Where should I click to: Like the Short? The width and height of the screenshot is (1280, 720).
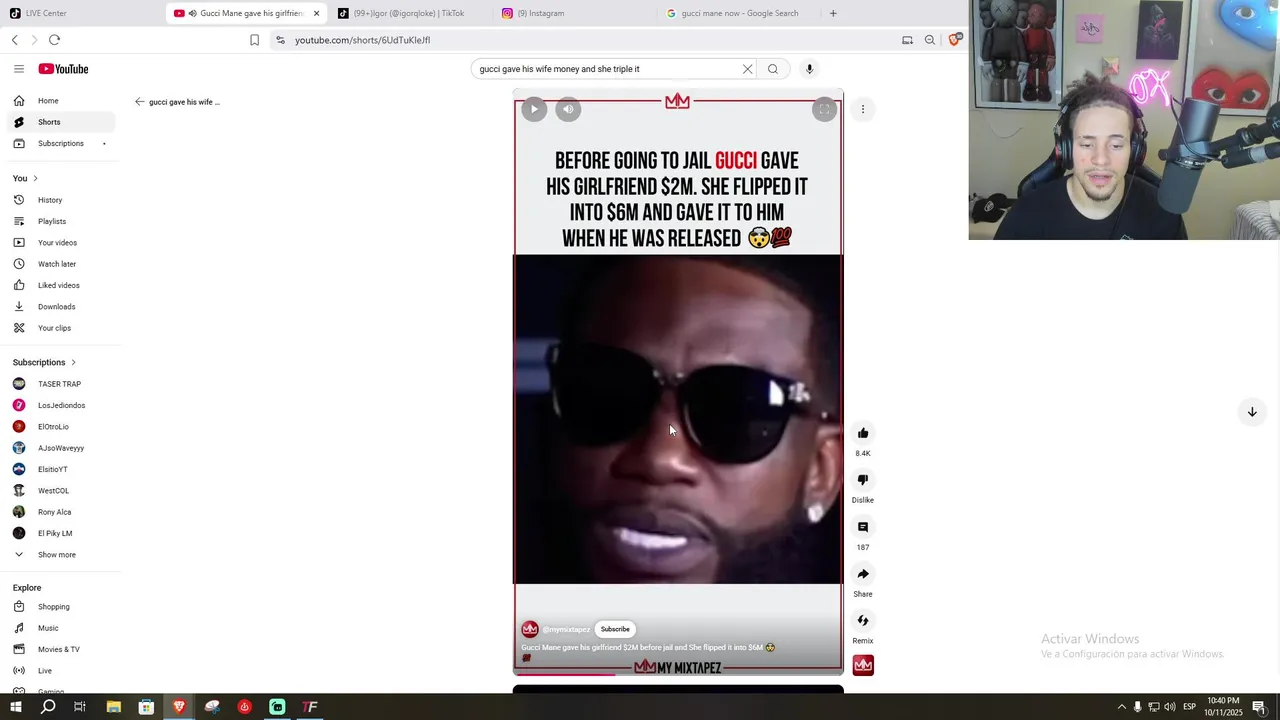click(x=863, y=433)
